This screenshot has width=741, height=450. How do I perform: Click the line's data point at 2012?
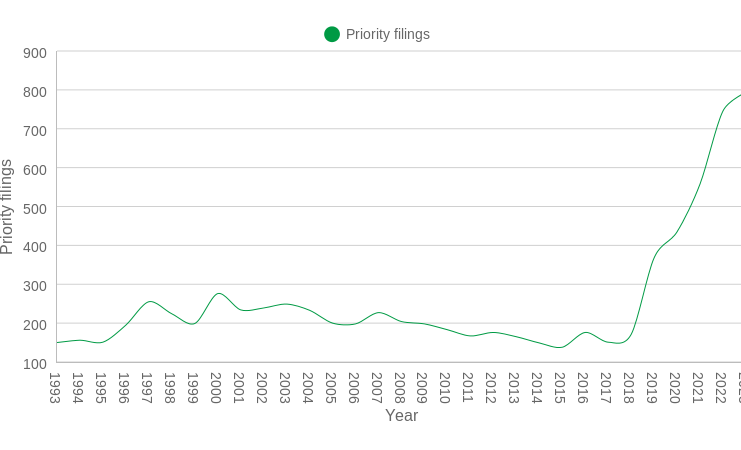coord(492,332)
